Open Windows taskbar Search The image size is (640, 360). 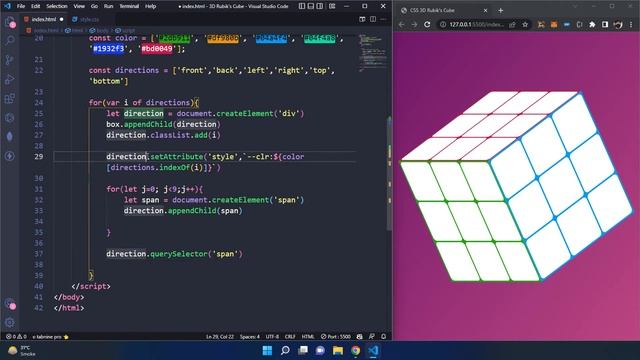(285, 350)
